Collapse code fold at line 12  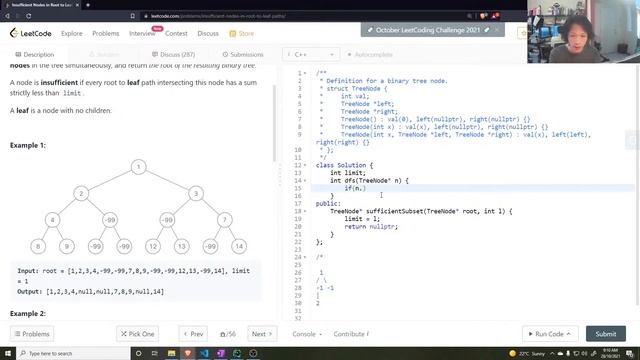coord(305,165)
